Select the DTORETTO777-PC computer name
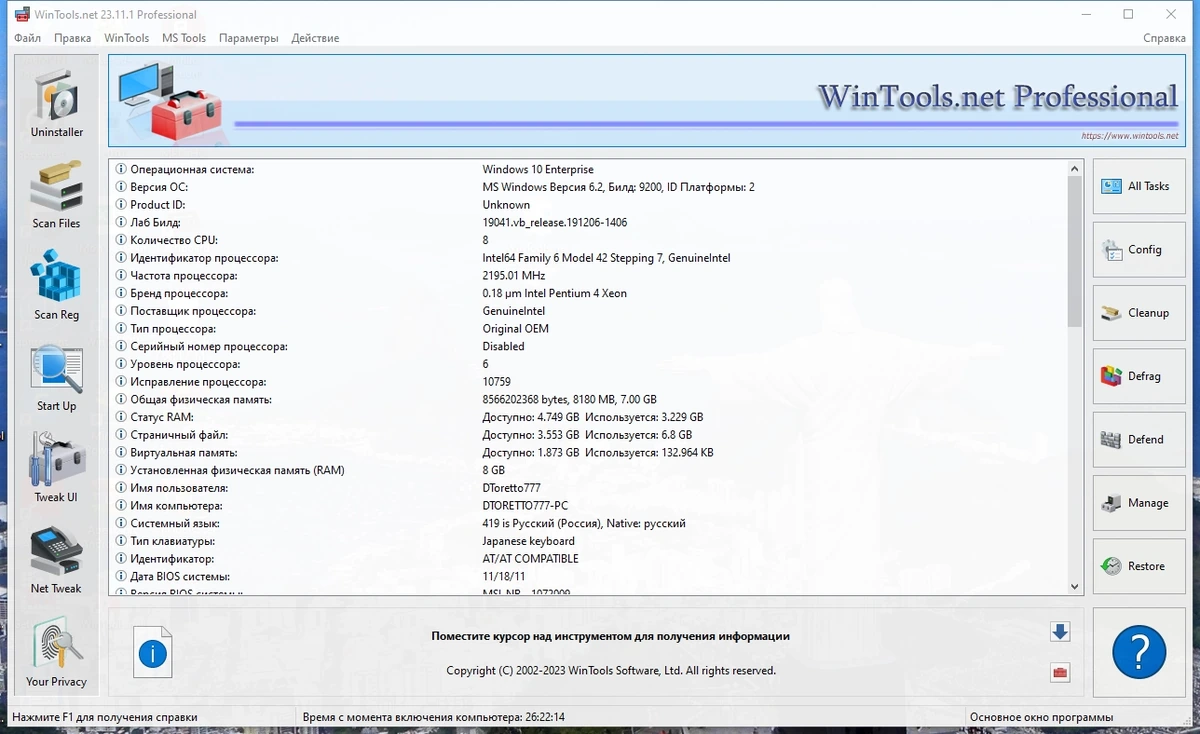 (525, 506)
